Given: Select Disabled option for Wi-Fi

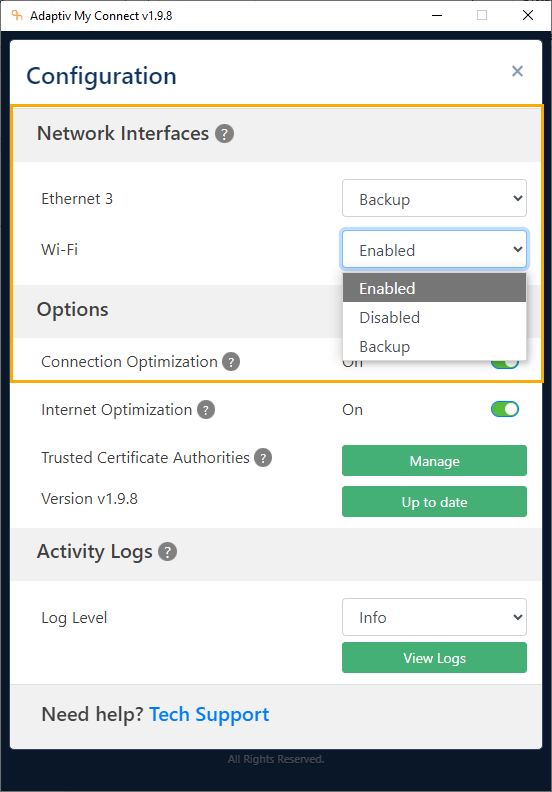Looking at the screenshot, I should 434,317.
